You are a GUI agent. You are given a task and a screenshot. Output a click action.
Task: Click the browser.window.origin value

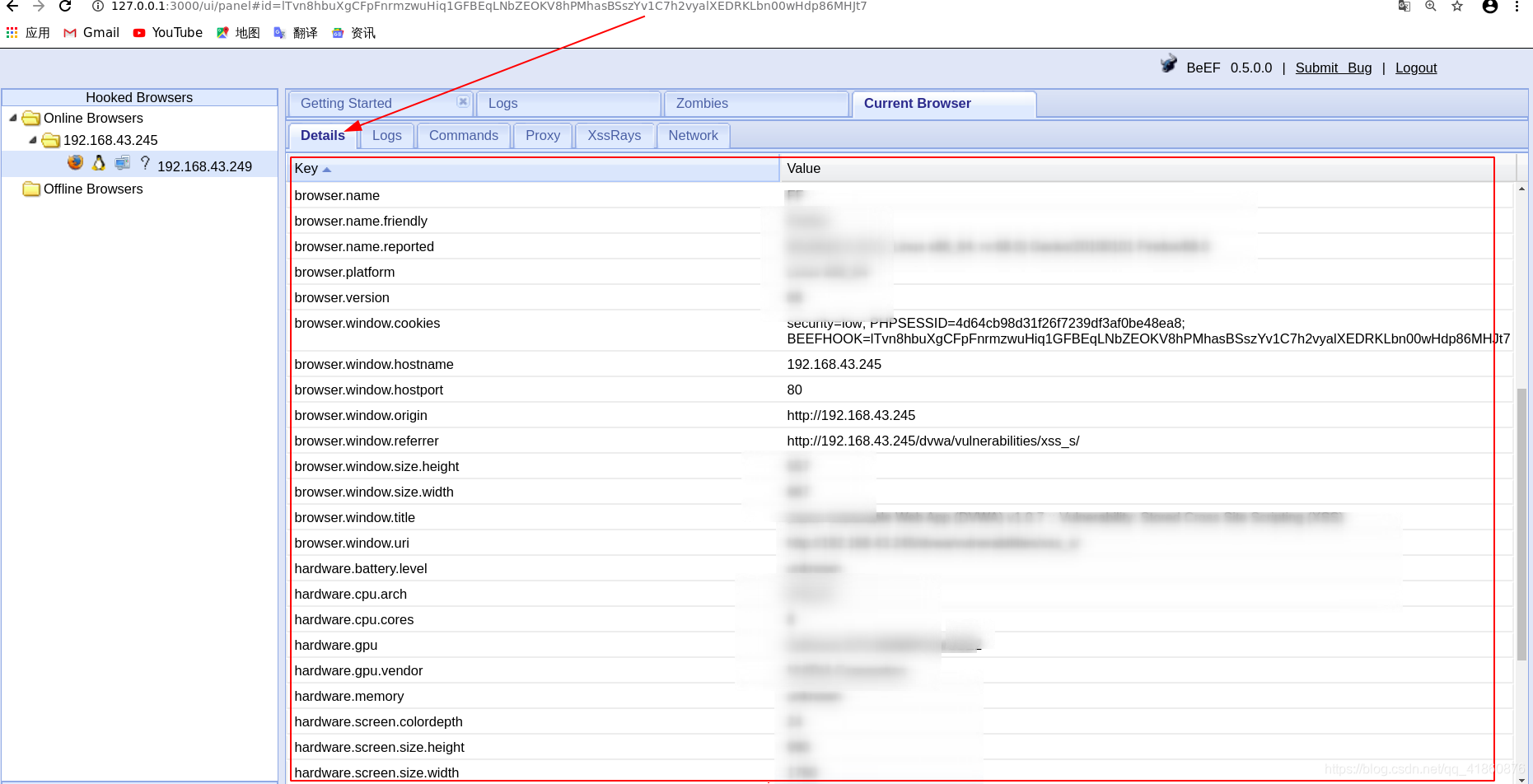click(x=851, y=415)
